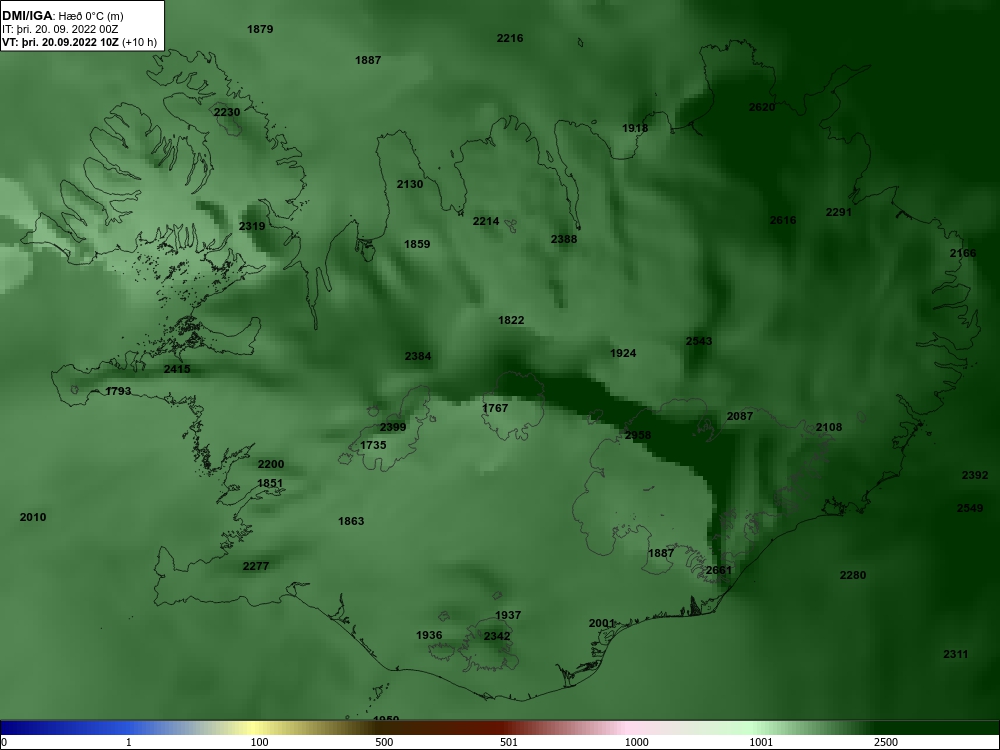Click the map value 2388
This screenshot has height=750, width=1000.
(563, 239)
